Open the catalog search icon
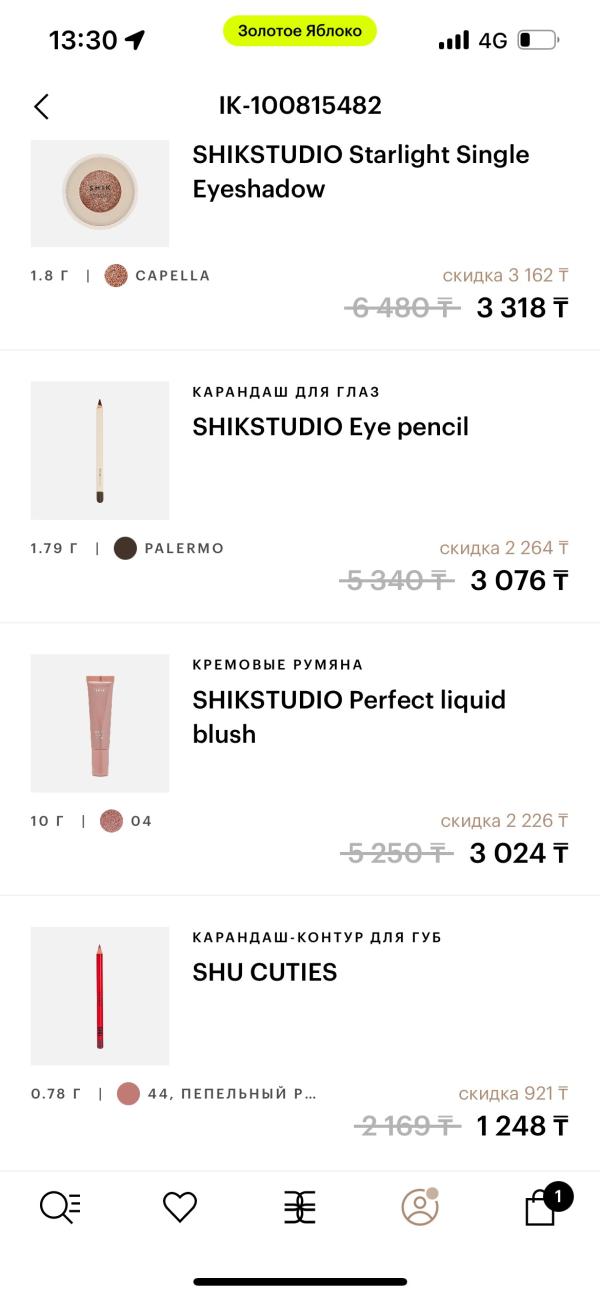Screen dimensions: 600x1297 60,1207
